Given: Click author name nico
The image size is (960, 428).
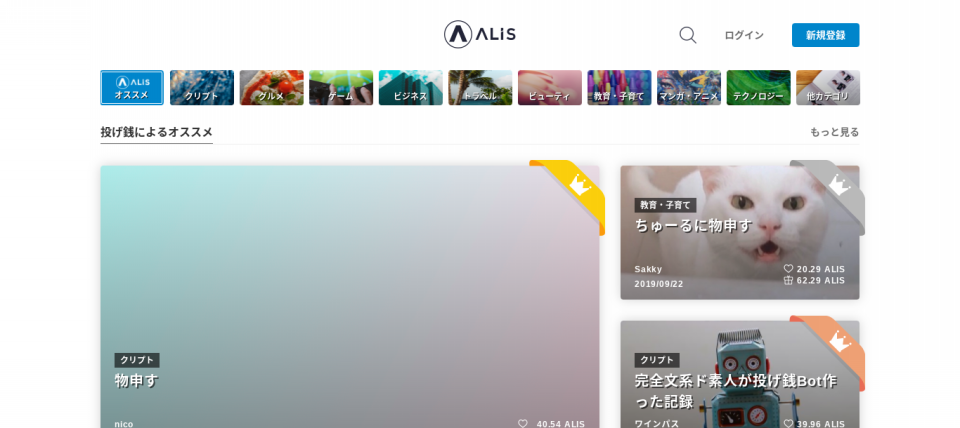Looking at the screenshot, I should 124,424.
